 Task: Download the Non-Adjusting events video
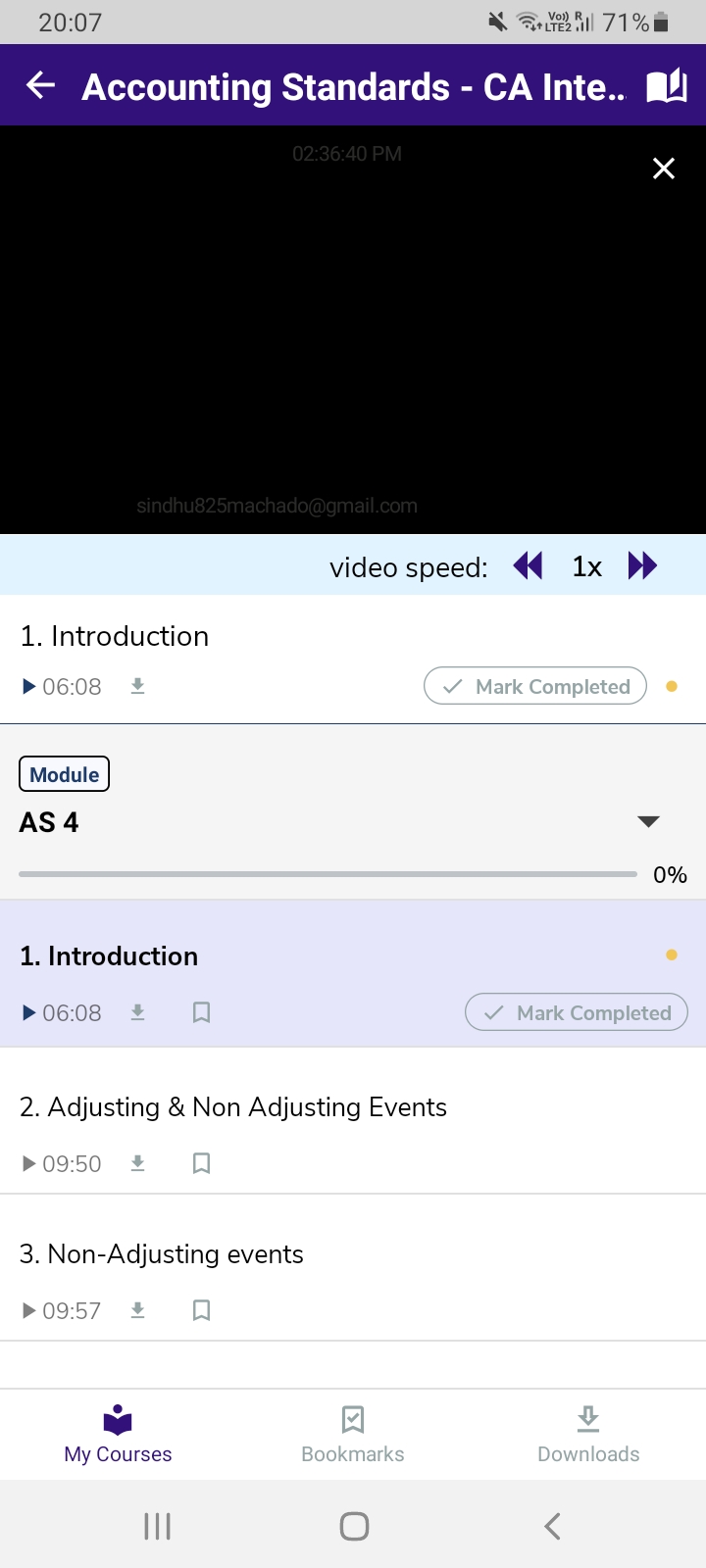click(138, 1310)
